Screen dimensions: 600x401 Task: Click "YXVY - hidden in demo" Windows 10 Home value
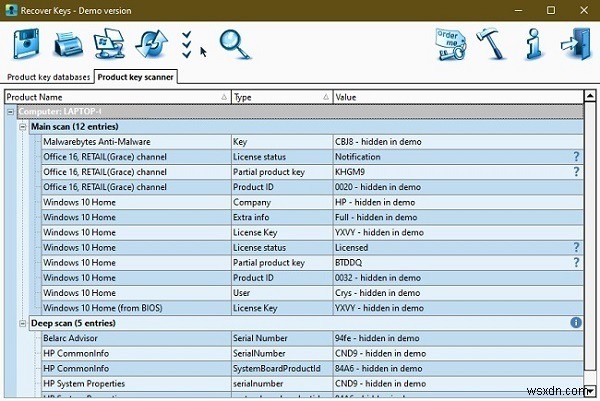458,232
